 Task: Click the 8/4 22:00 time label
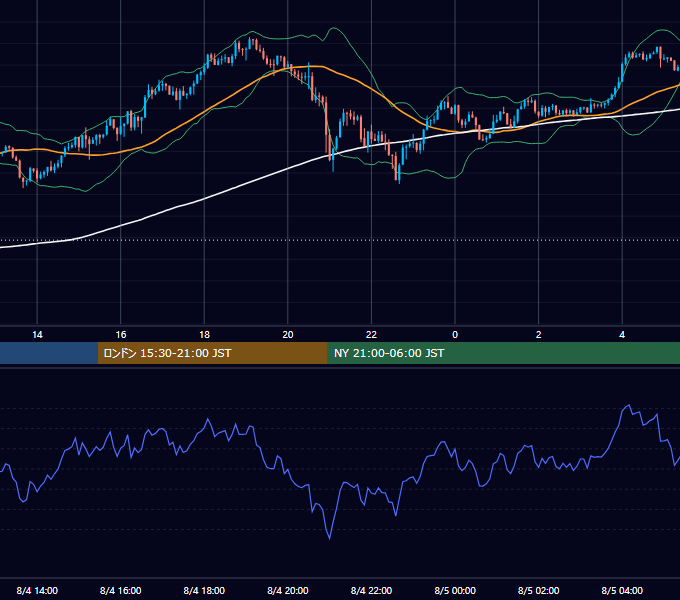point(371,590)
